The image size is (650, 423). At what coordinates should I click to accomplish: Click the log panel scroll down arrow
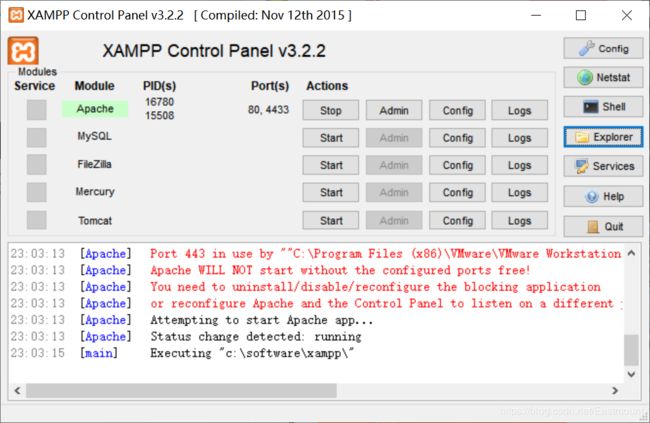(631, 374)
